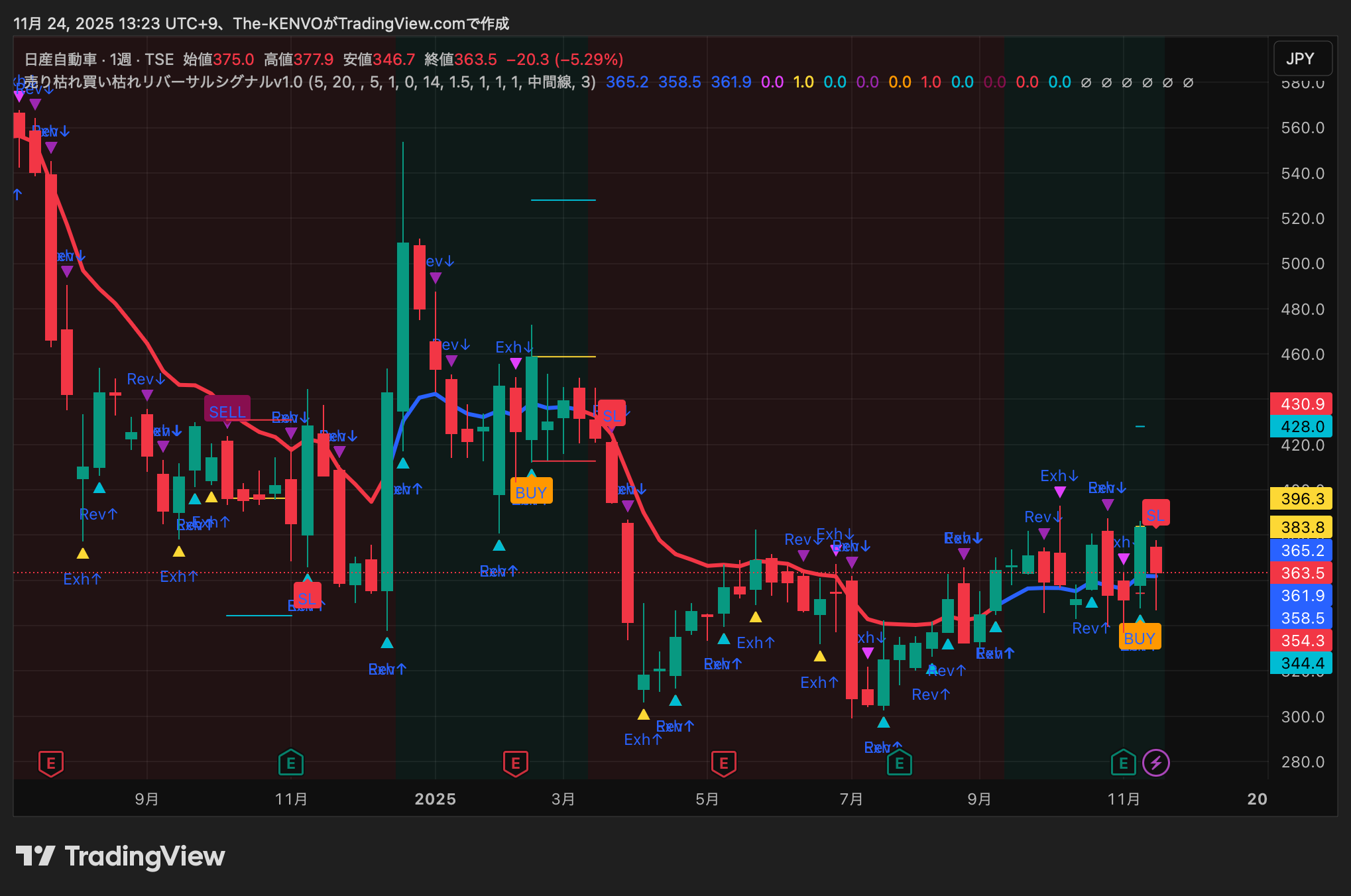Click the BUY label near November 2025
The height and width of the screenshot is (896, 1351).
pos(1140,638)
